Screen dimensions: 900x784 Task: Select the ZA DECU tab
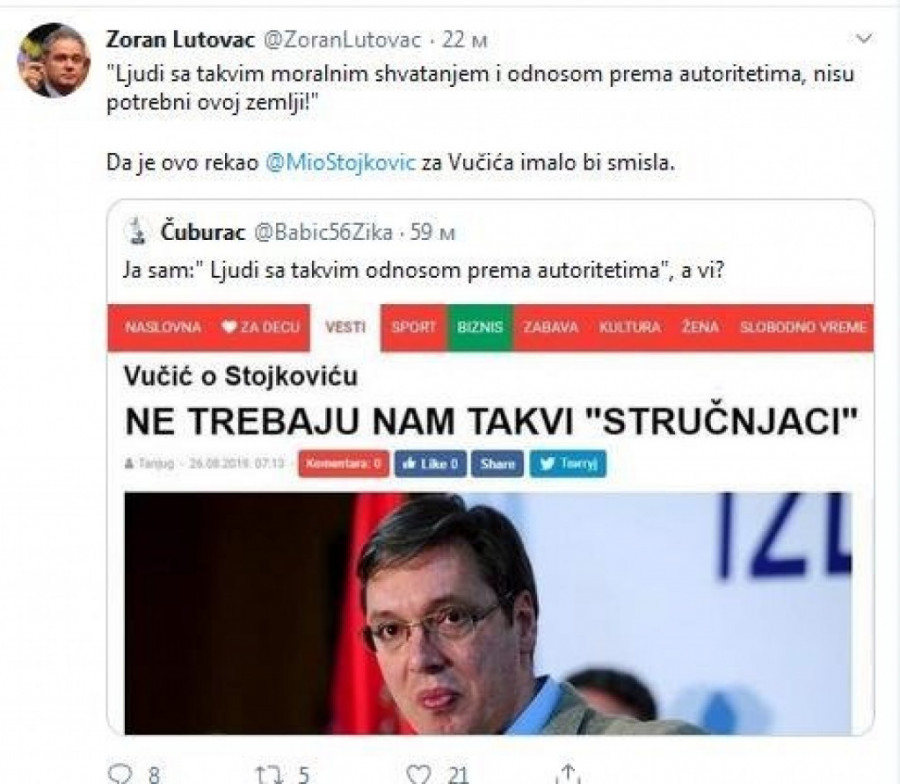pyautogui.click(x=261, y=327)
